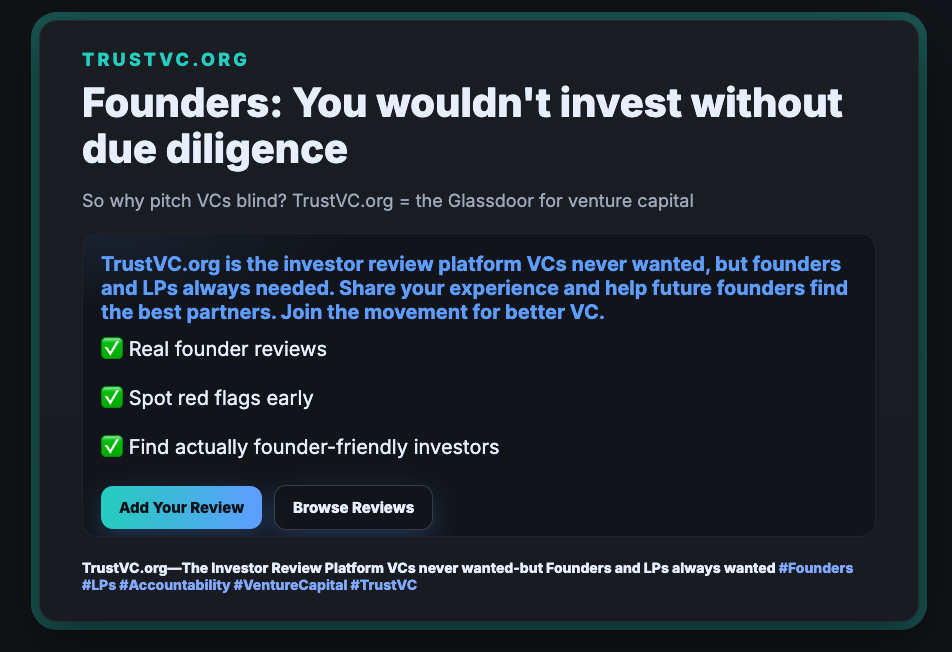Open the #VentureCapital hashtag
Image resolution: width=952 pixels, height=652 pixels.
[290, 585]
